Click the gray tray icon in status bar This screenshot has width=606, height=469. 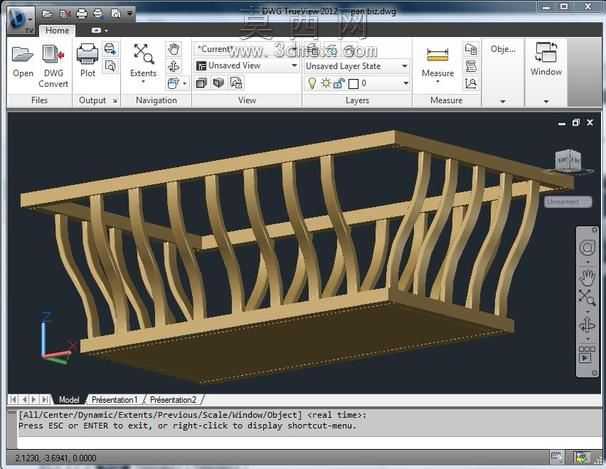click(x=557, y=458)
